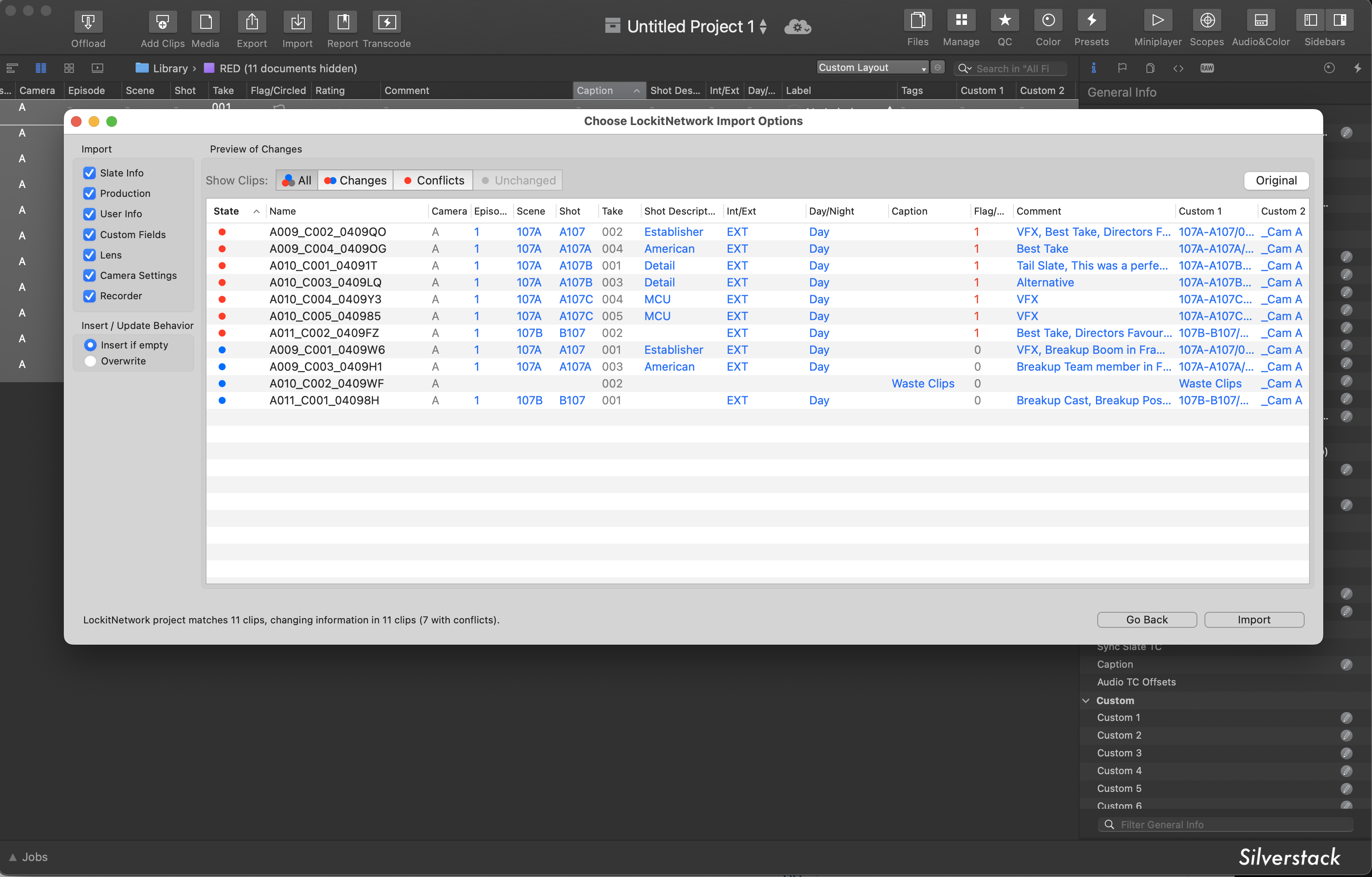Click the Filter General Info field
This screenshot has width=1372, height=877.
tap(1225, 825)
